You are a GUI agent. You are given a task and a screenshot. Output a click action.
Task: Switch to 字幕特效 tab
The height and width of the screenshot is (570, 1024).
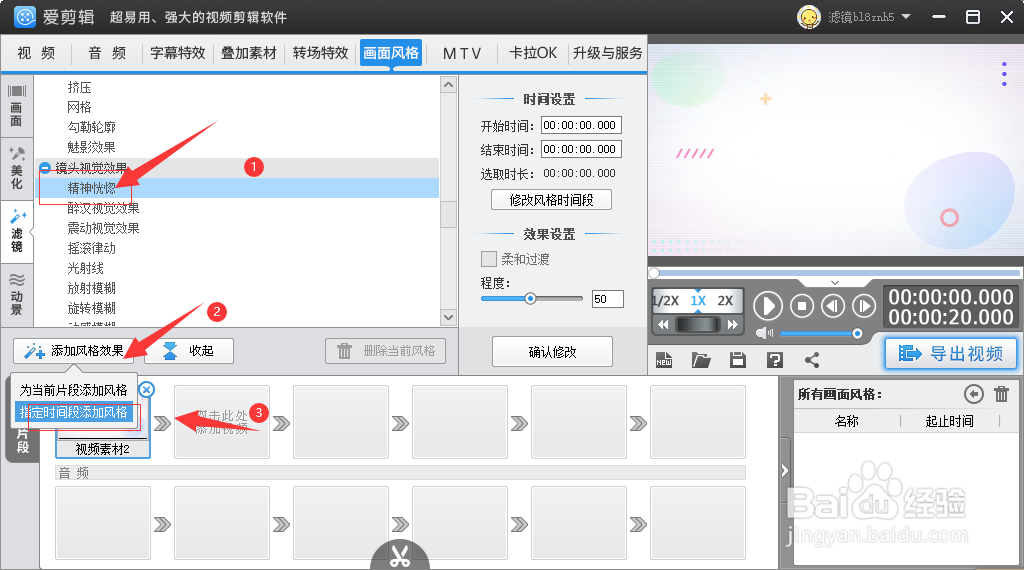click(x=178, y=53)
